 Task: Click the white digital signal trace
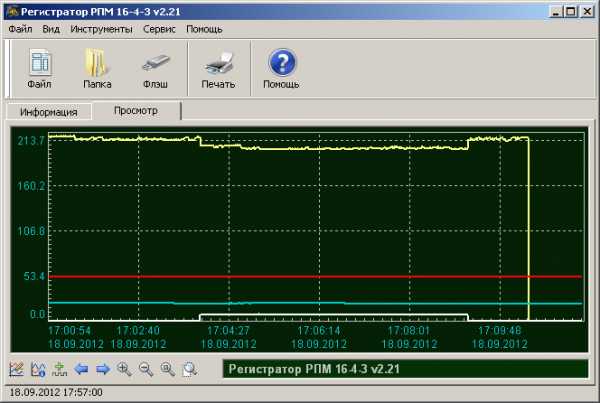click(333, 315)
